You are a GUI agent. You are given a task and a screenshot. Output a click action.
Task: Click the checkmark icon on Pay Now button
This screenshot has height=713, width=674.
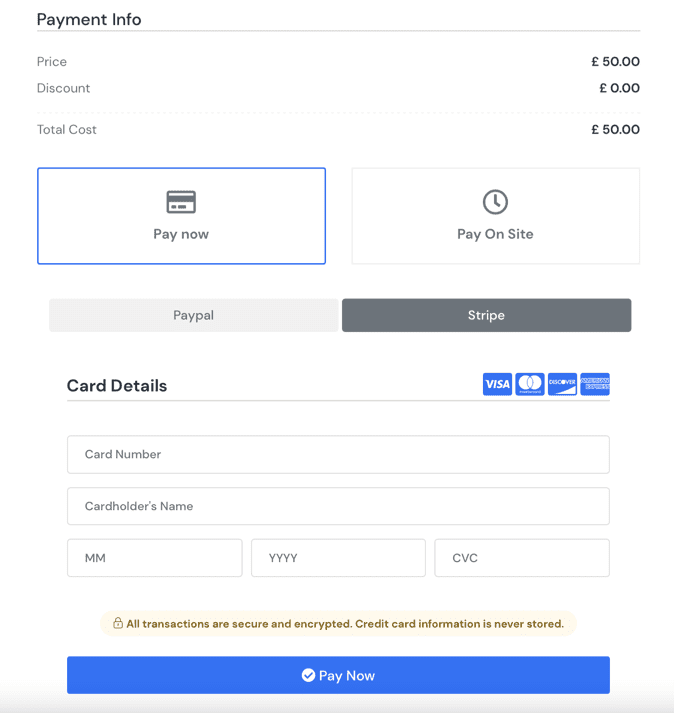pyautogui.click(x=308, y=676)
